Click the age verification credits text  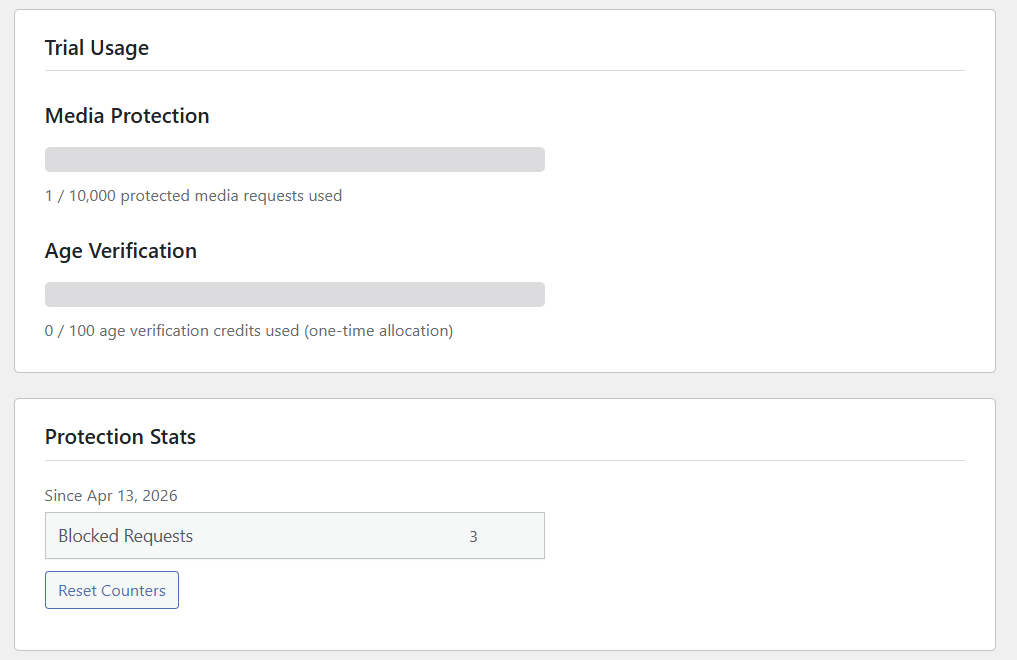coord(248,330)
